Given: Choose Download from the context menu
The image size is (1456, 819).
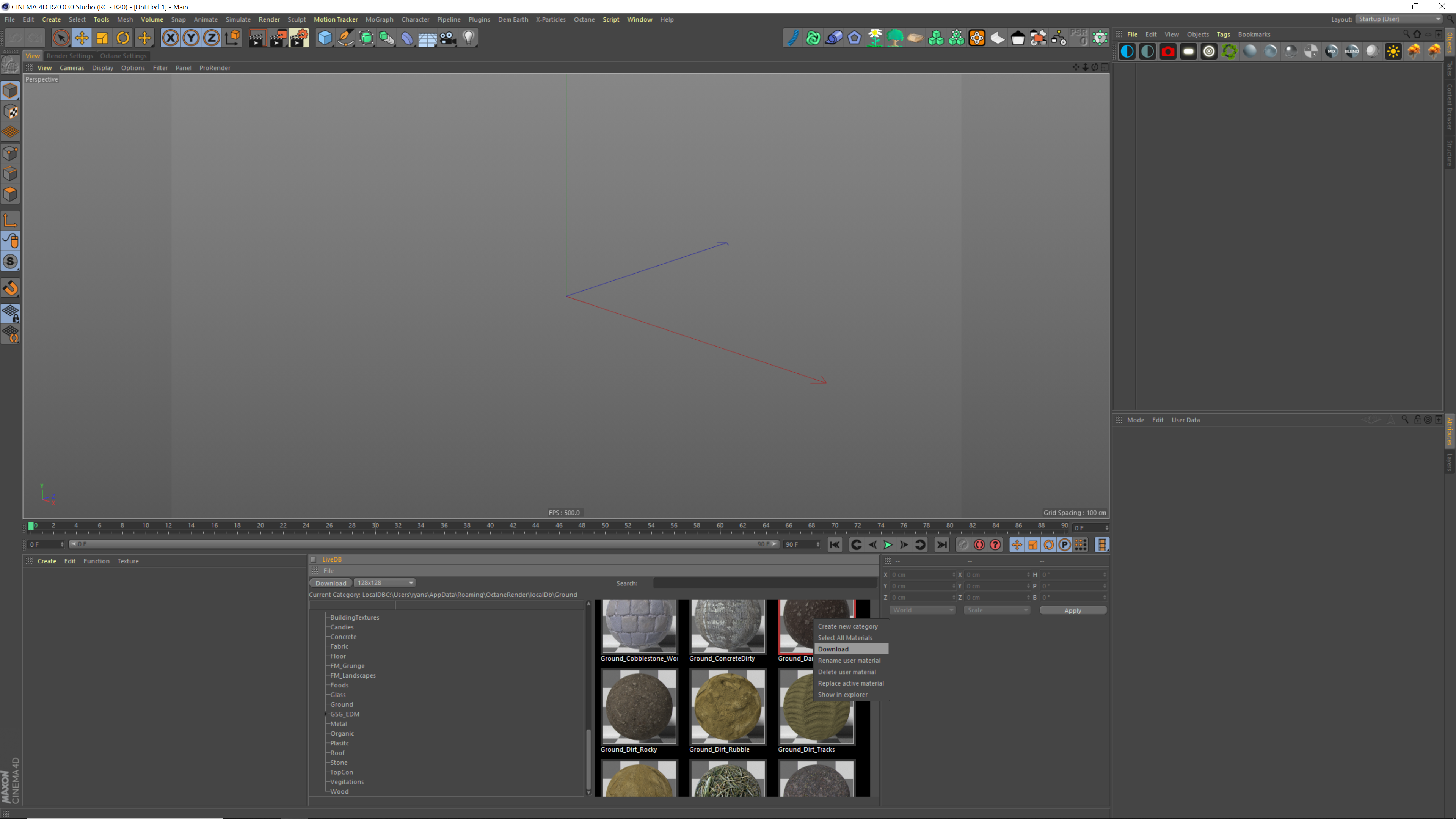Looking at the screenshot, I should tap(833, 649).
